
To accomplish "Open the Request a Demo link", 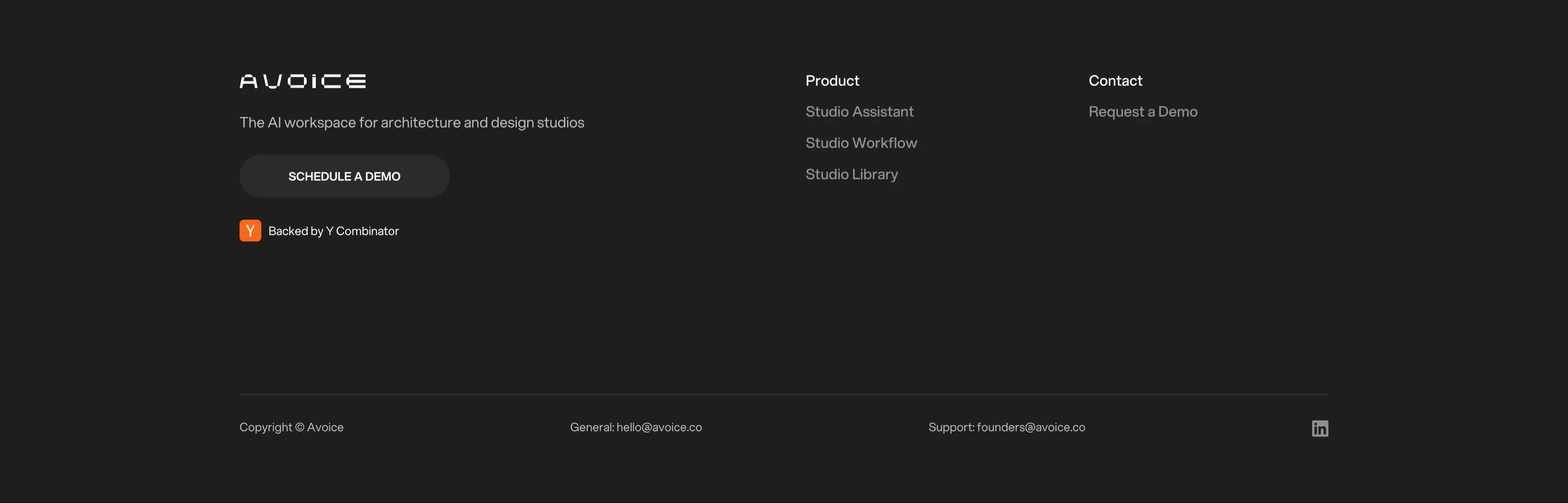I will (1142, 111).
